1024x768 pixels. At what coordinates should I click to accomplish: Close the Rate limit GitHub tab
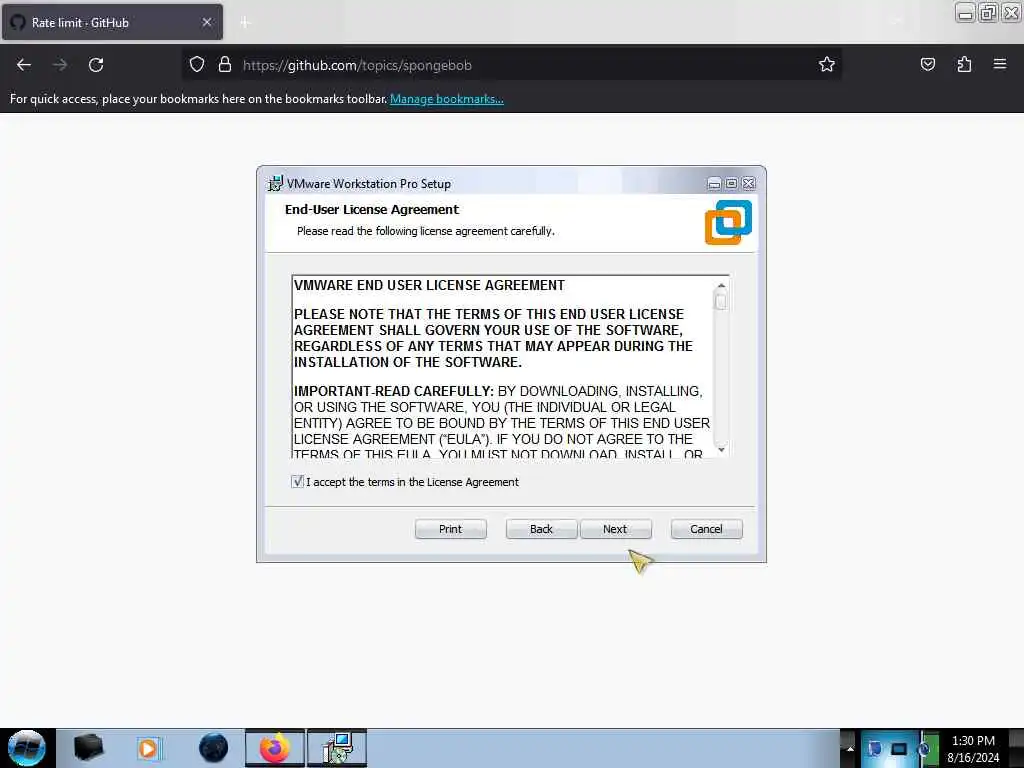206,22
